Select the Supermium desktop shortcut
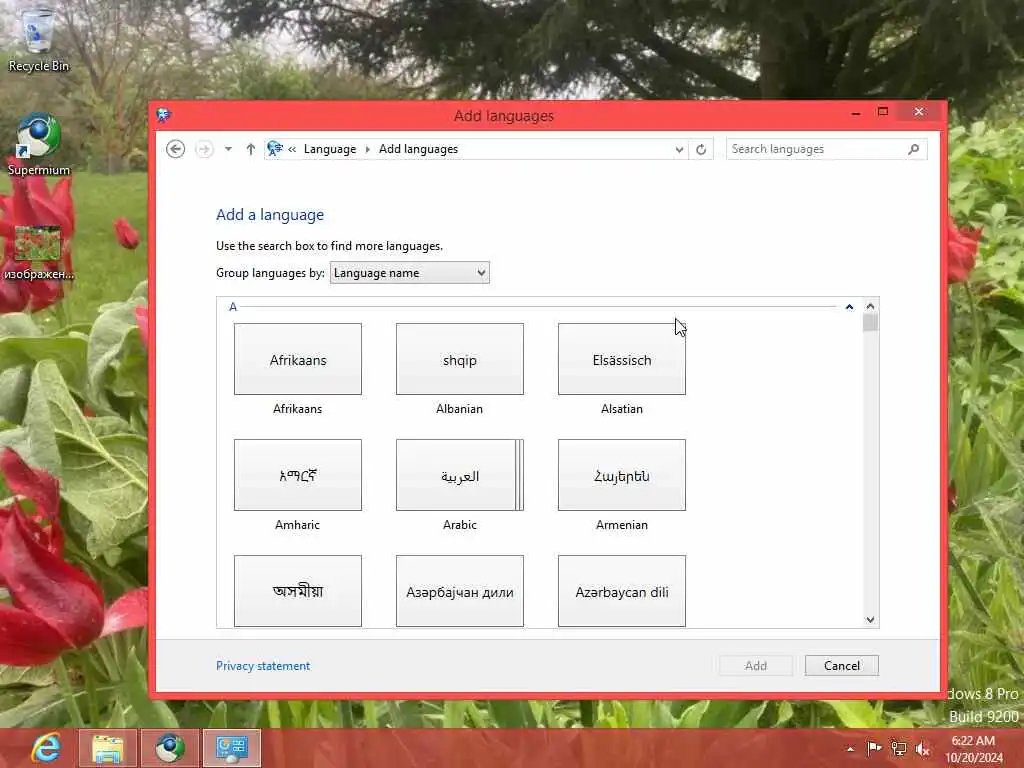 point(39,144)
